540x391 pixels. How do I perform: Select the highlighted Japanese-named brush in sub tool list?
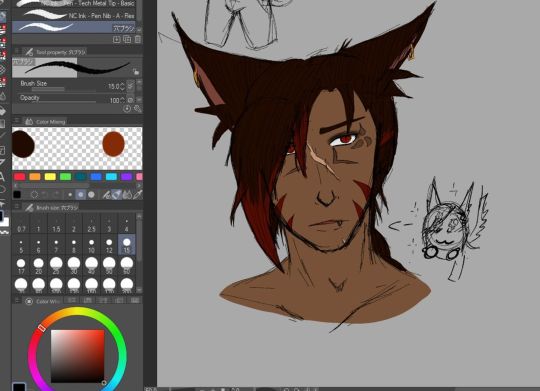tap(74, 27)
